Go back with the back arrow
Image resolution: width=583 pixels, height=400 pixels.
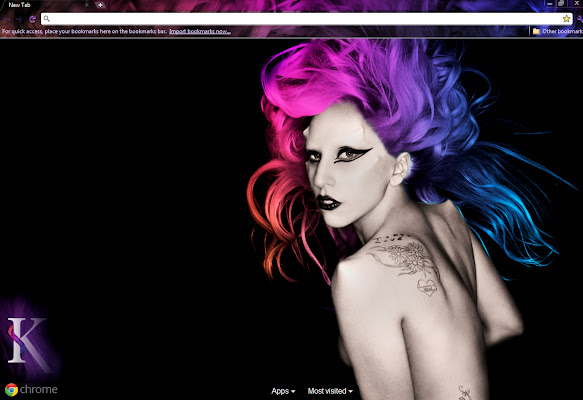pyautogui.click(x=7, y=19)
